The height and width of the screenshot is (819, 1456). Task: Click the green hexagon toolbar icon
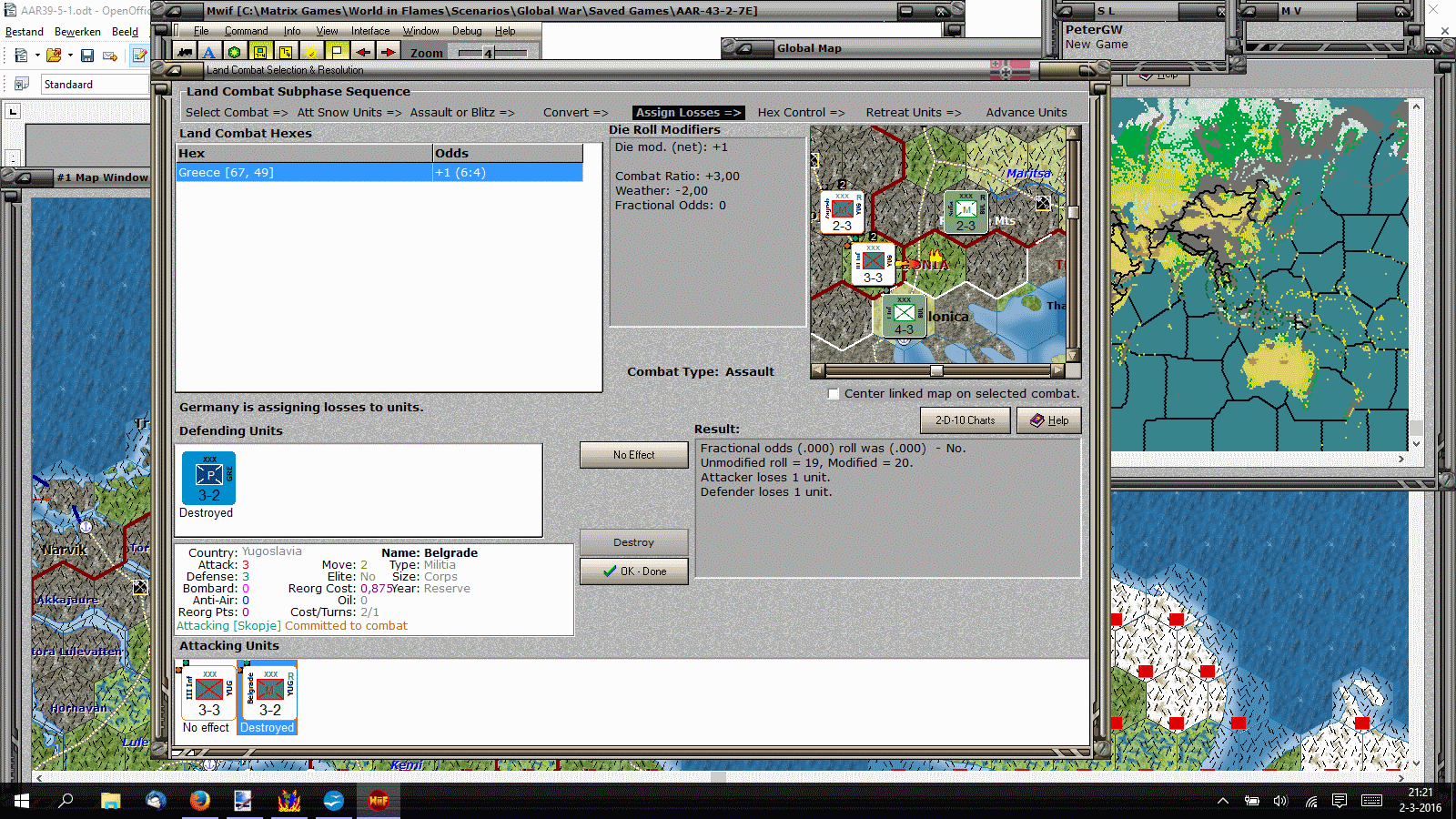coord(235,52)
